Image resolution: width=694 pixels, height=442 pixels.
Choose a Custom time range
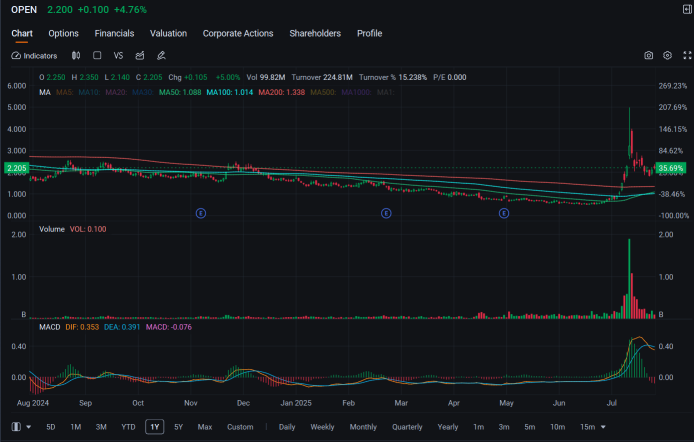click(x=240, y=427)
